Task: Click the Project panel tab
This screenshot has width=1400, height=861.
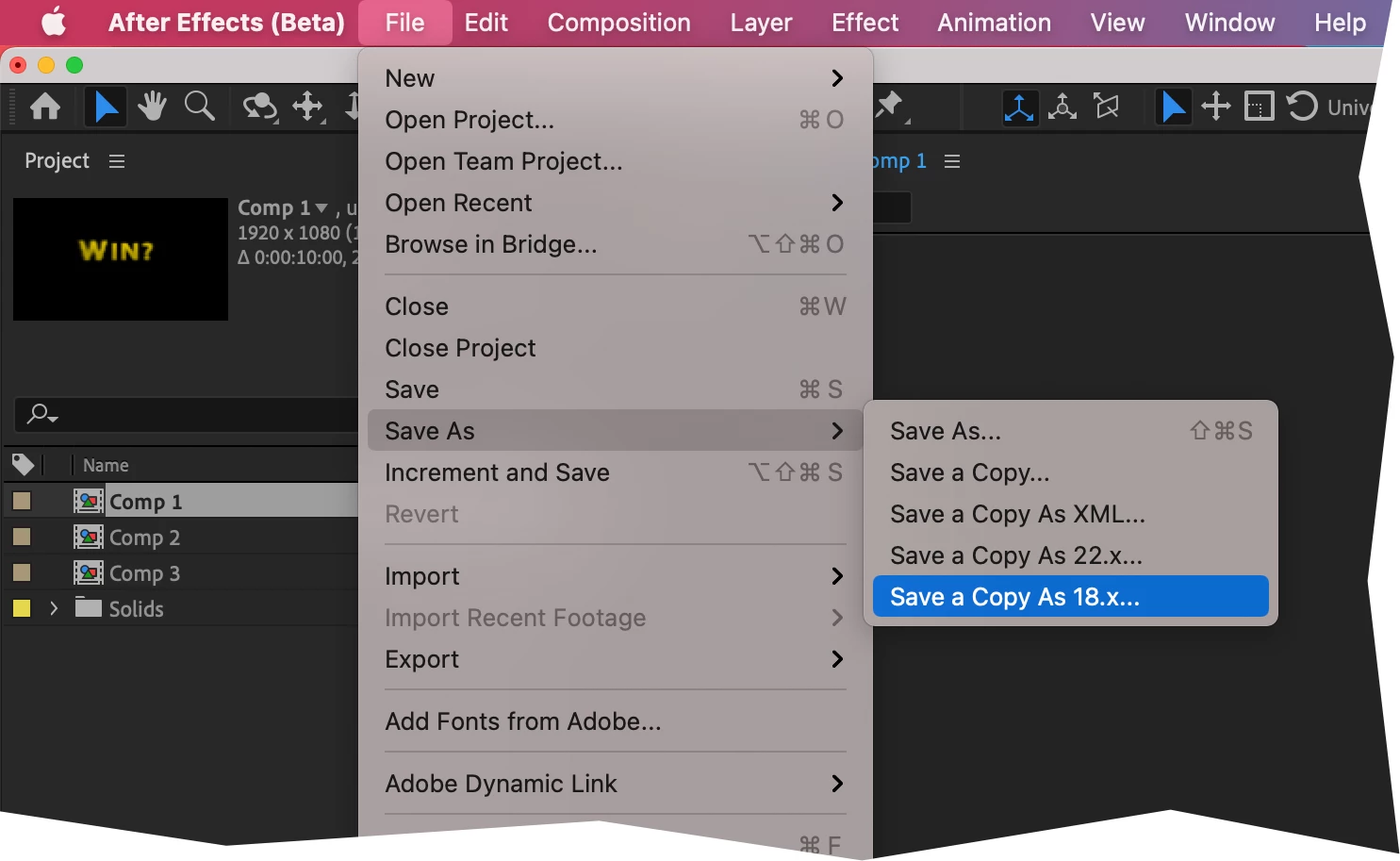Action: pyautogui.click(x=57, y=161)
